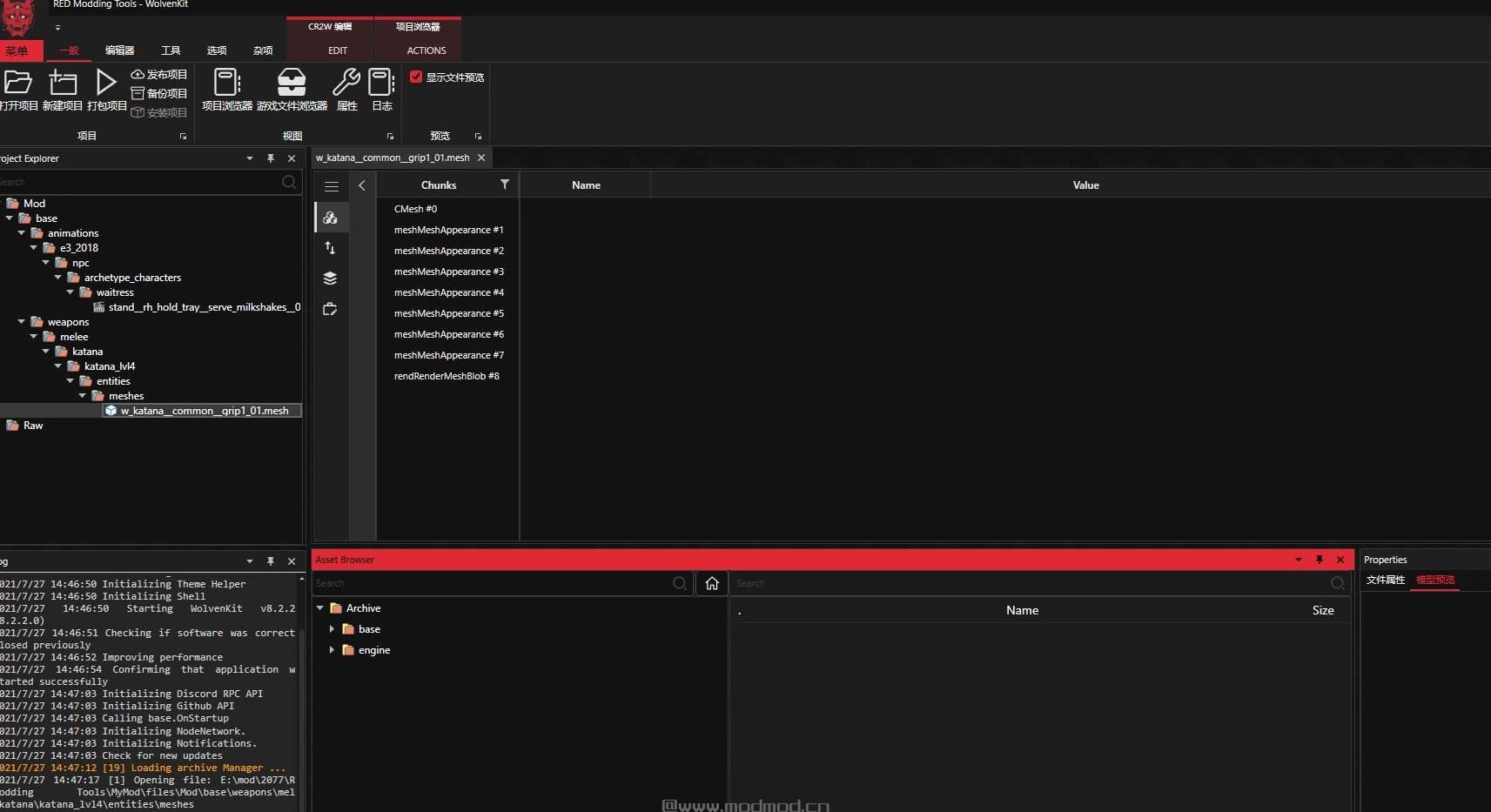Pin the Project Explorer panel
The image size is (1491, 812).
tap(271, 158)
